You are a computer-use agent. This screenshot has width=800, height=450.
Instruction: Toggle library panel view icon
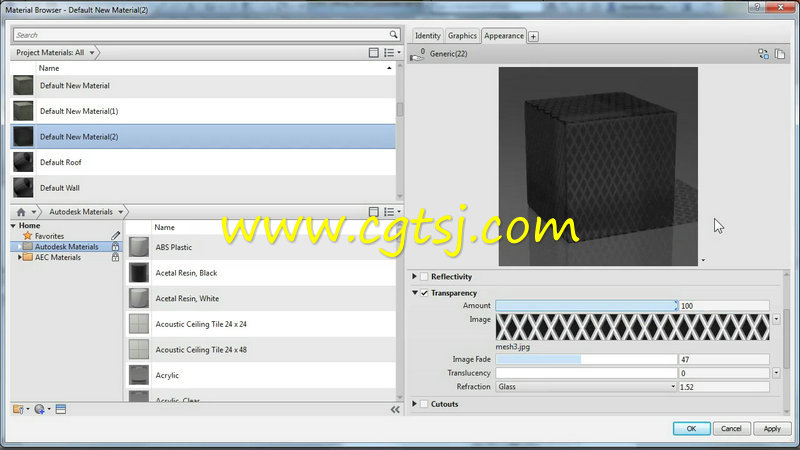pyautogui.click(x=373, y=212)
